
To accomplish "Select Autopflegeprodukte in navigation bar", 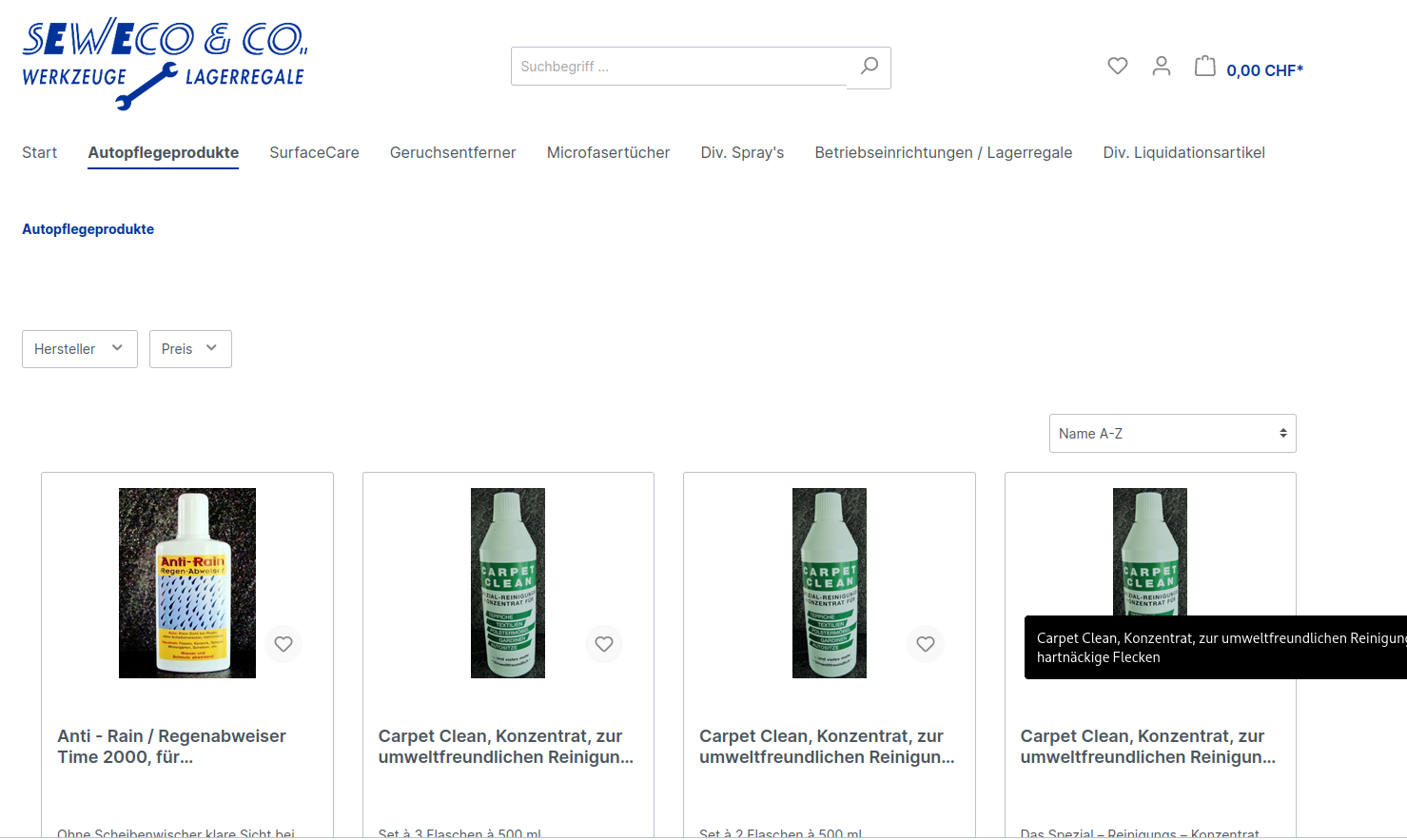I will tap(164, 152).
